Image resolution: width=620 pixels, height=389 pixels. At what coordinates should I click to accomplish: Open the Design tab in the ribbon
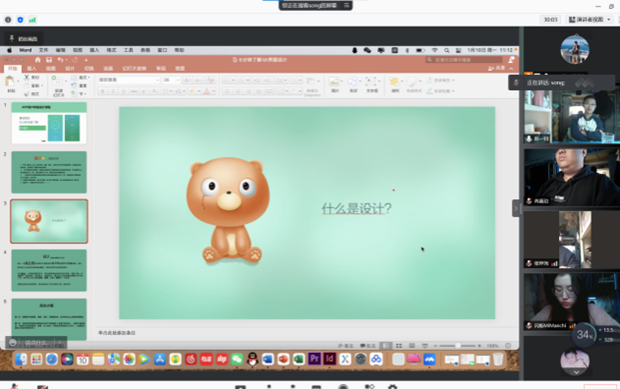coord(70,68)
